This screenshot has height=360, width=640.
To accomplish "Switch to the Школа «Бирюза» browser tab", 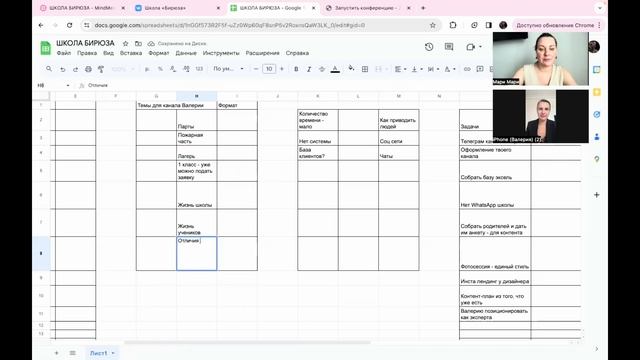I will 178,8.
